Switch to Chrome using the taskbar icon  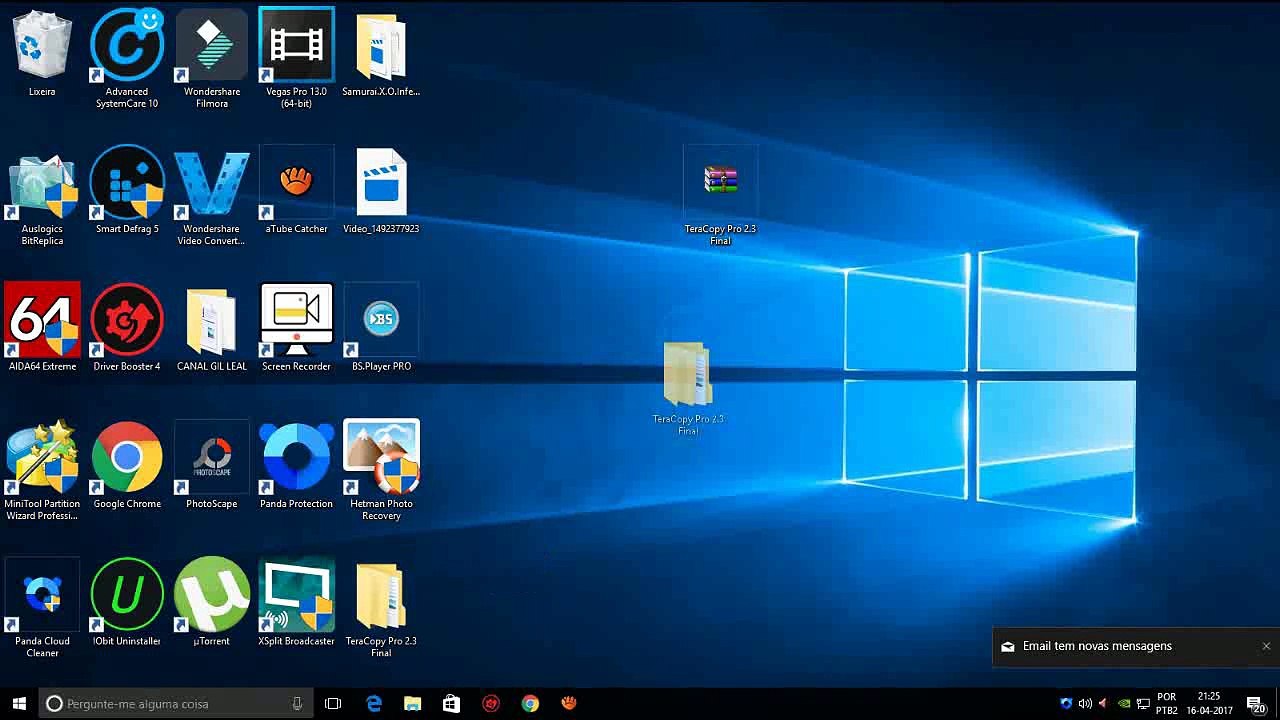pos(530,704)
